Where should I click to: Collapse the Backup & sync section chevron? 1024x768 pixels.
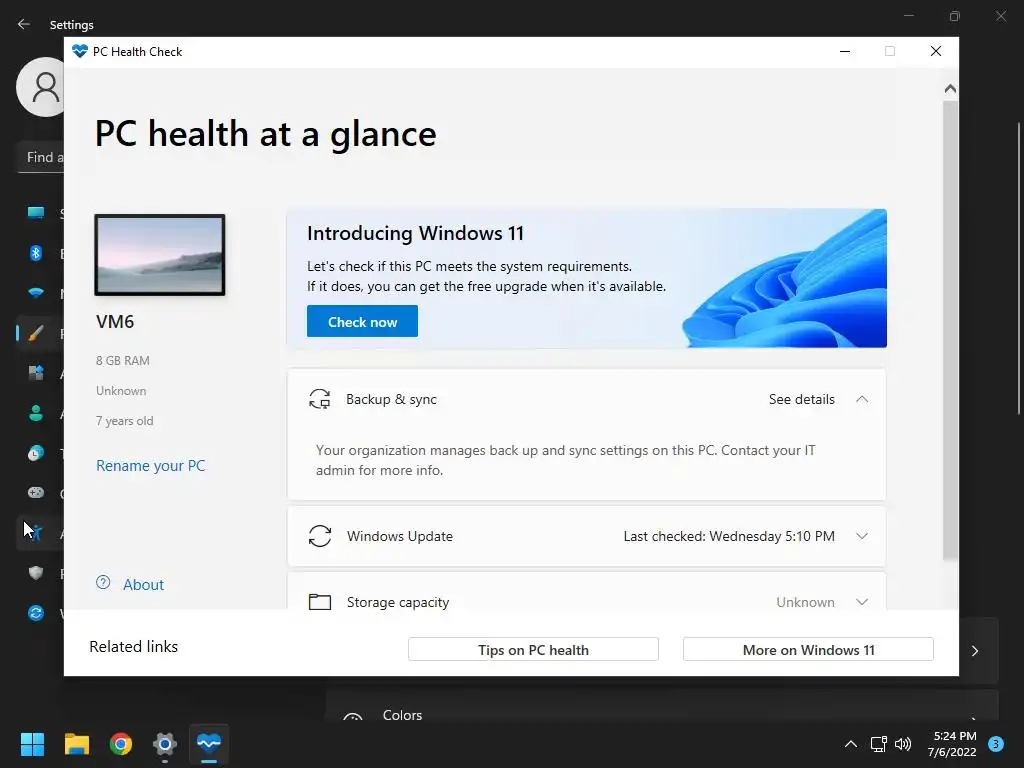[x=862, y=399]
